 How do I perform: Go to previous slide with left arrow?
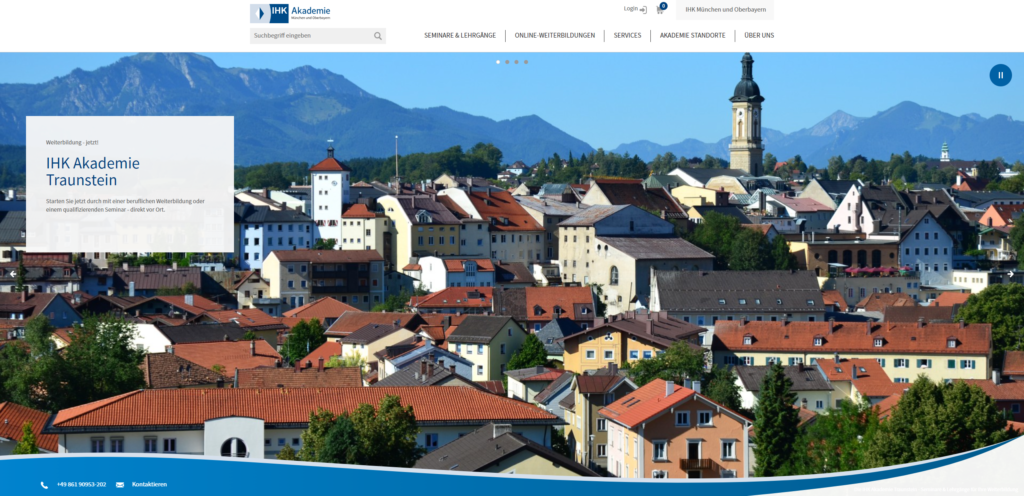click(12, 274)
